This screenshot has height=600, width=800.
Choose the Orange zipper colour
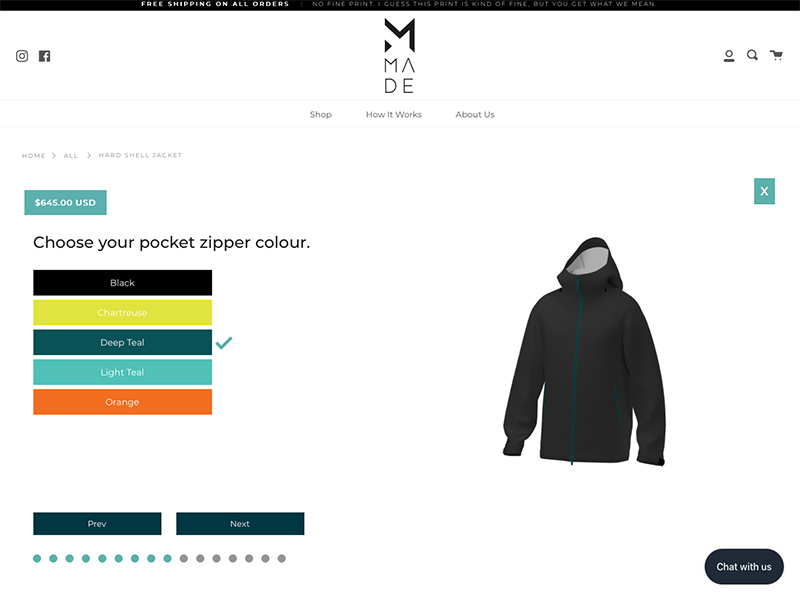coord(122,402)
